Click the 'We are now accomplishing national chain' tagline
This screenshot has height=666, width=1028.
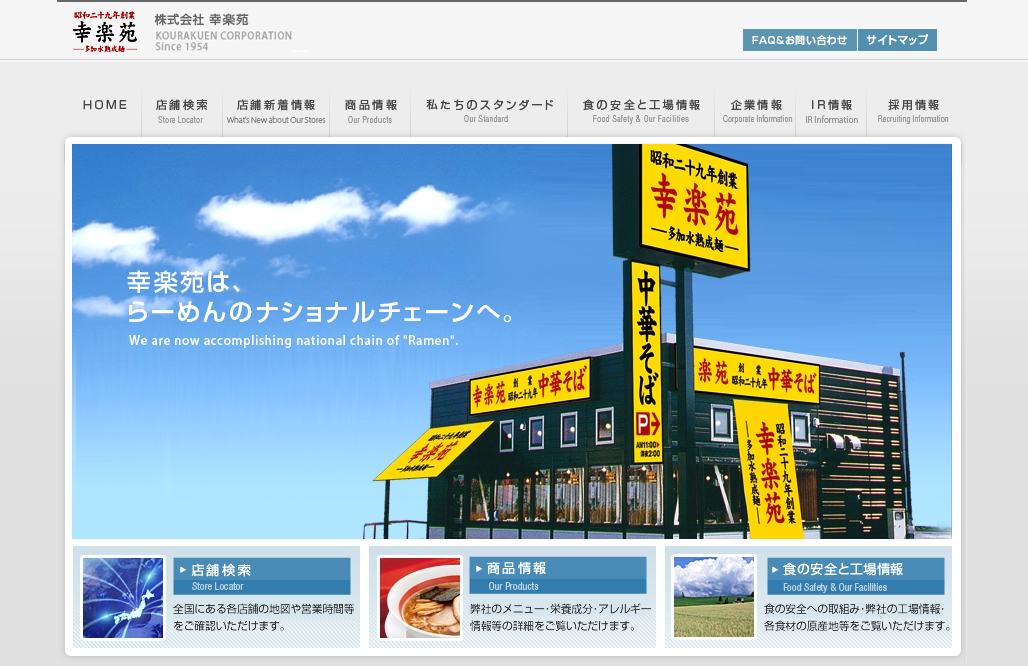(294, 340)
